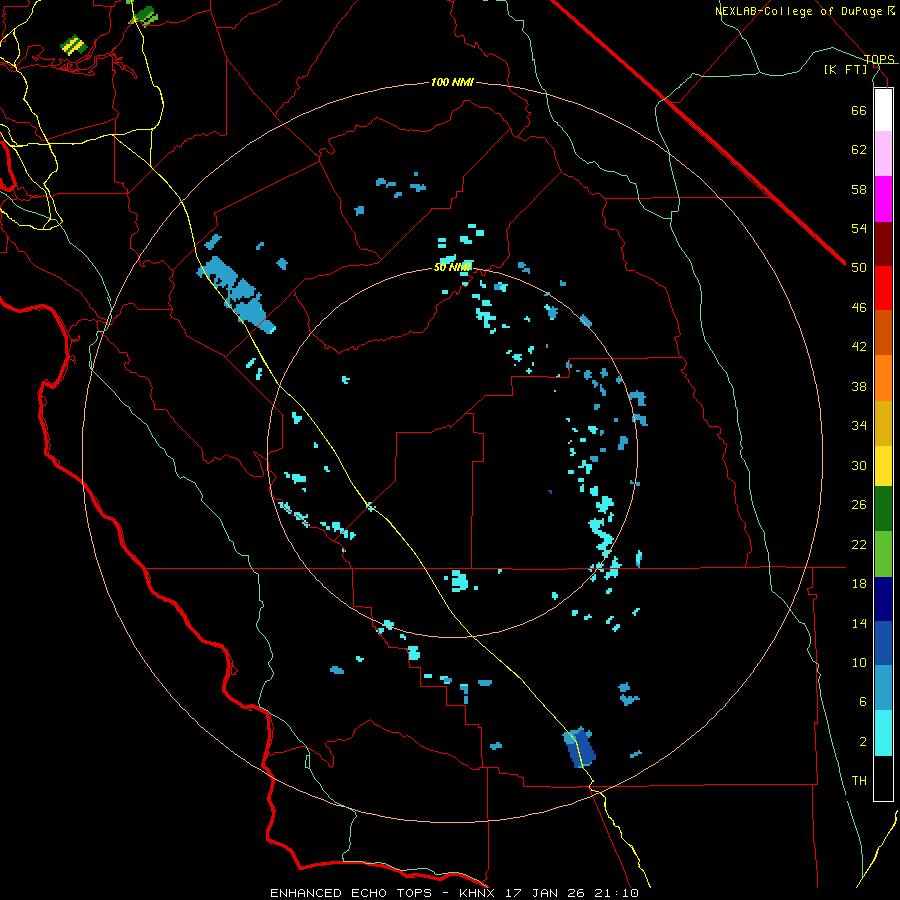Select the dark red legend swatch
This screenshot has height=900, width=900.
click(883, 244)
